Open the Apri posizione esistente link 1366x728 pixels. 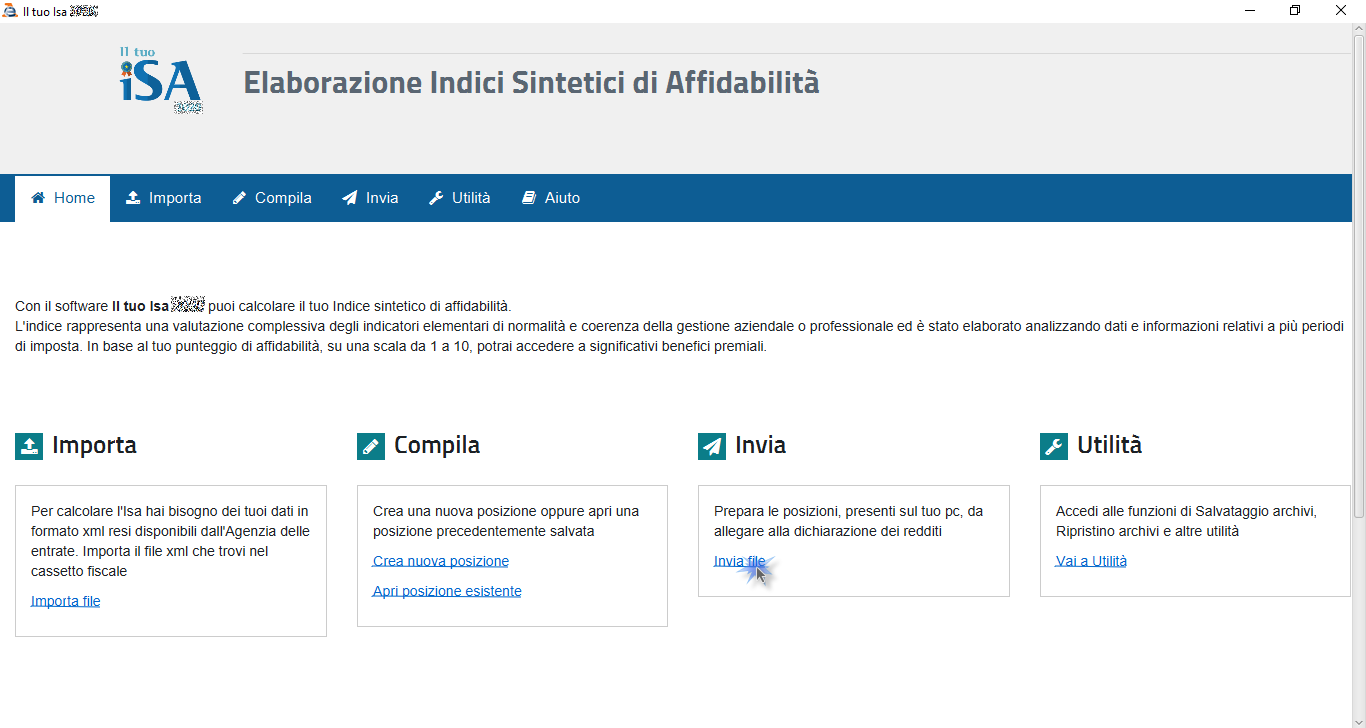point(447,591)
